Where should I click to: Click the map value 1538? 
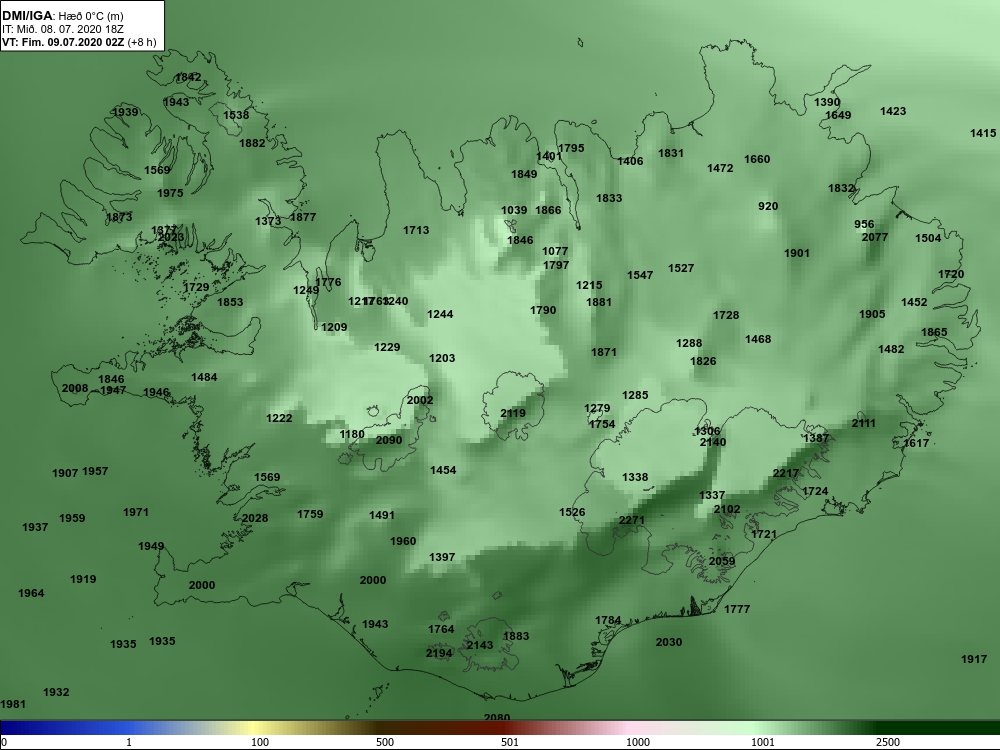(236, 115)
